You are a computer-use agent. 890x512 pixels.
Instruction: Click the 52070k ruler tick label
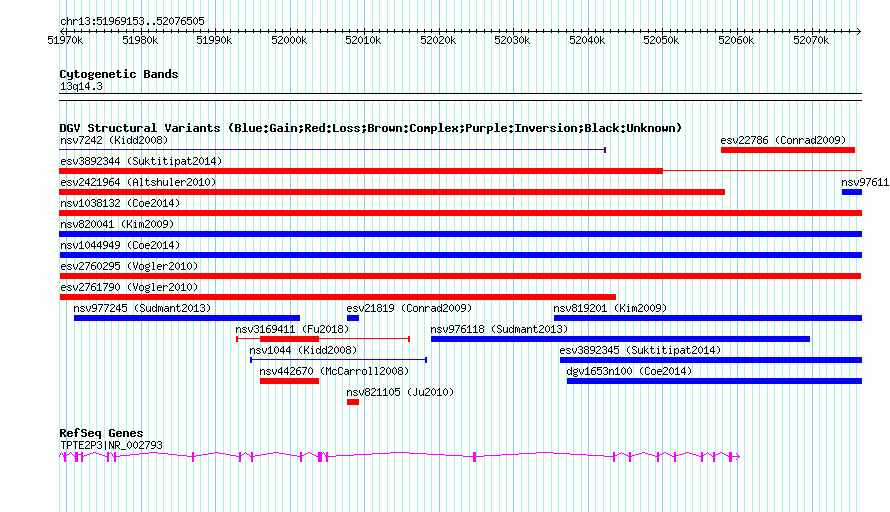point(811,40)
